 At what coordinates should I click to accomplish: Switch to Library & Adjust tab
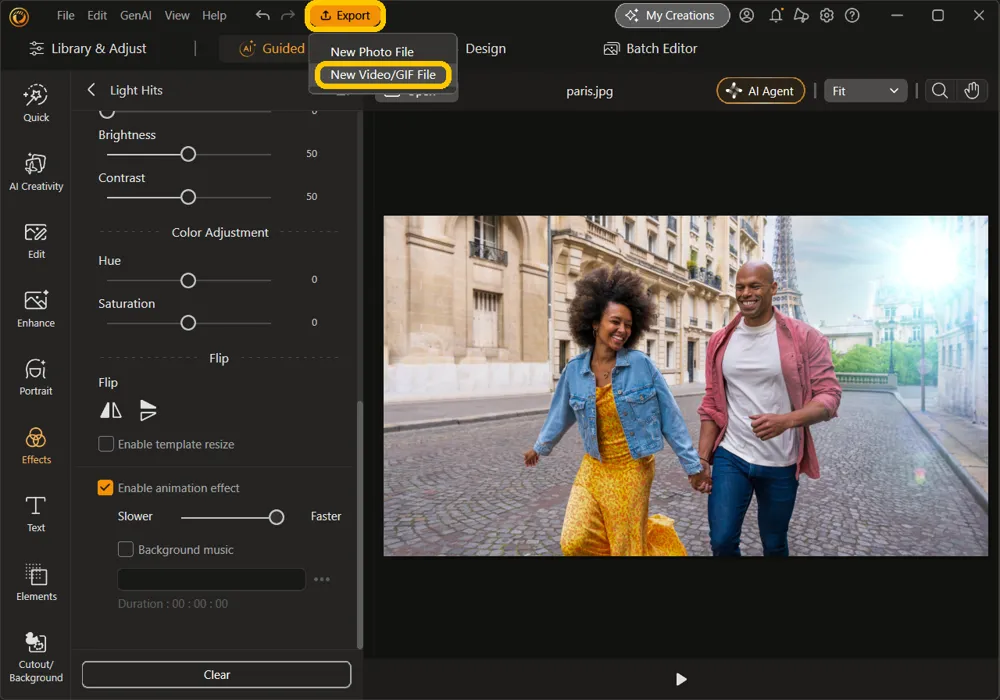tap(88, 48)
